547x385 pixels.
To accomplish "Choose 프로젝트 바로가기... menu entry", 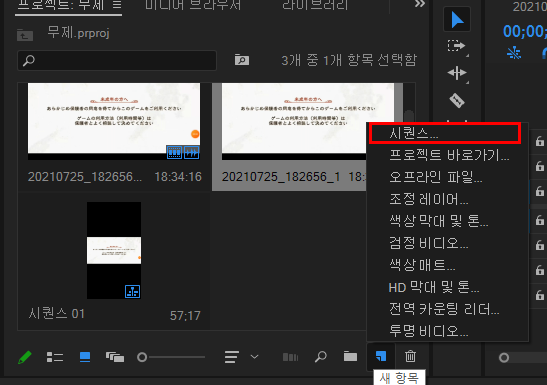I will pyautogui.click(x=448, y=155).
